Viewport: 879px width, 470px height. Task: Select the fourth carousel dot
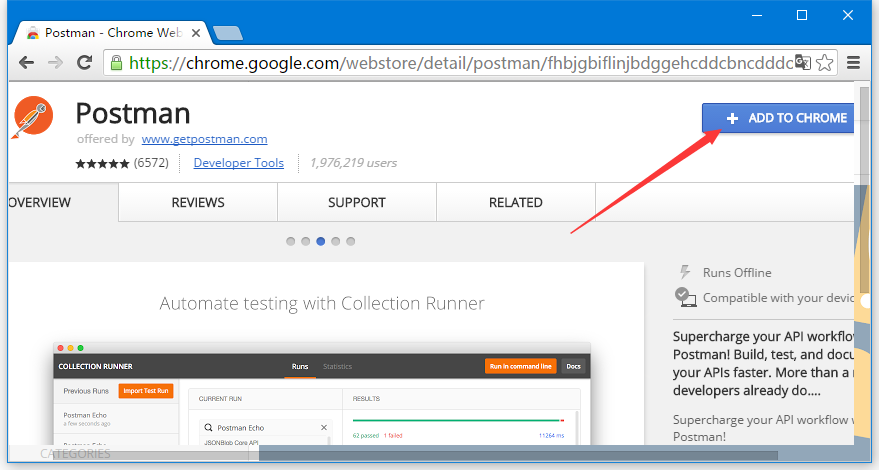coord(335,241)
